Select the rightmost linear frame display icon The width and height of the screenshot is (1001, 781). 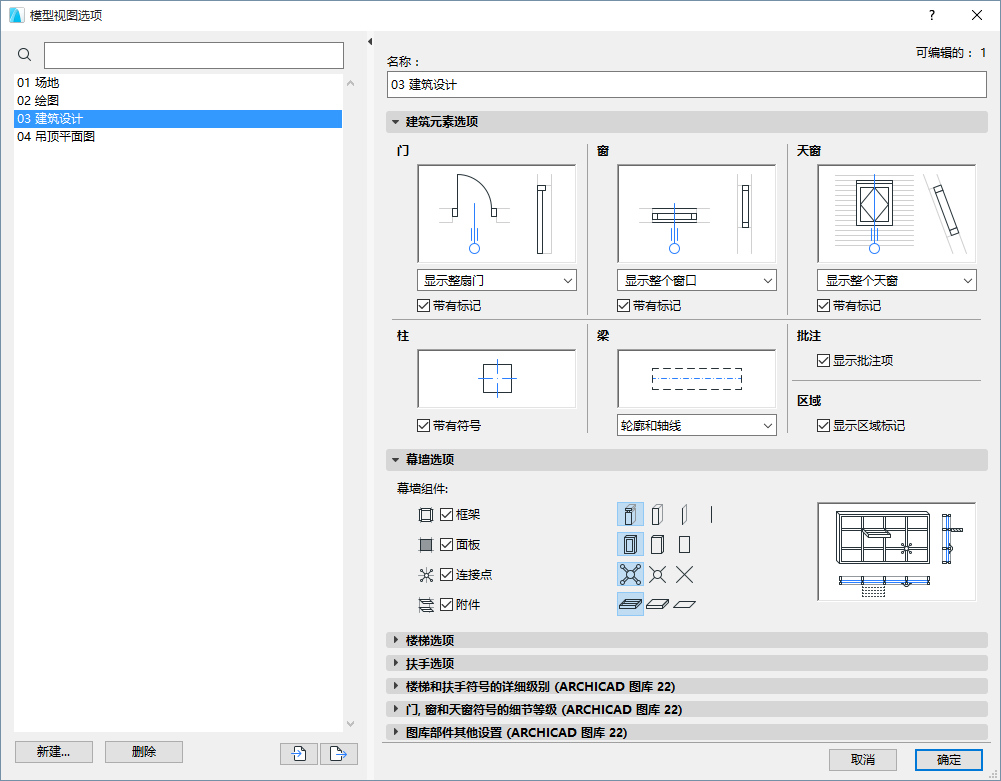(712, 514)
